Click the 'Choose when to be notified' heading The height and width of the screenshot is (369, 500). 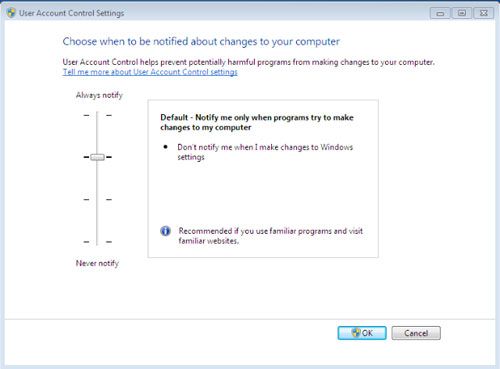201,42
